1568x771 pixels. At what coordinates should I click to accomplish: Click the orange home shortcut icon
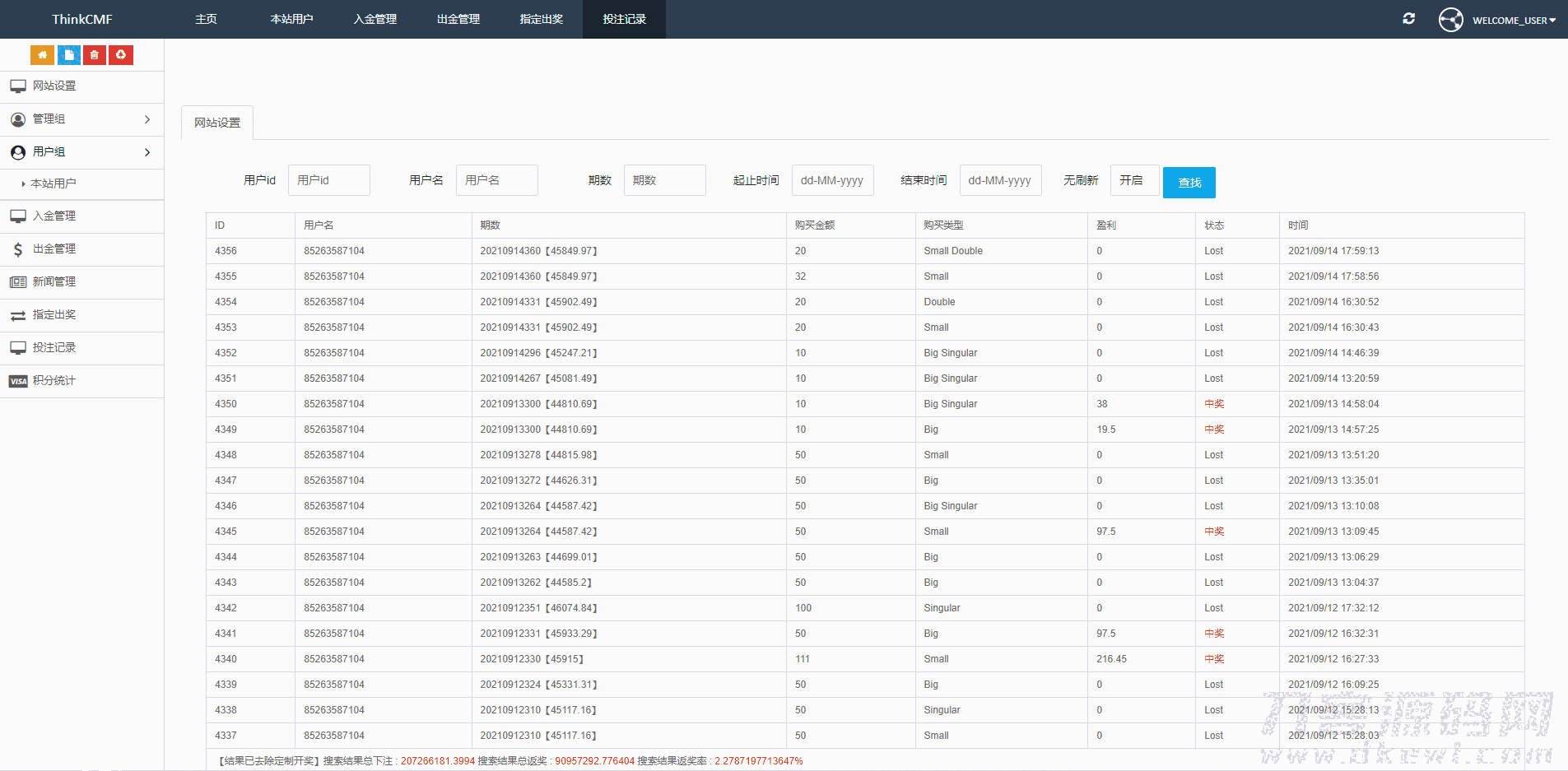click(42, 55)
